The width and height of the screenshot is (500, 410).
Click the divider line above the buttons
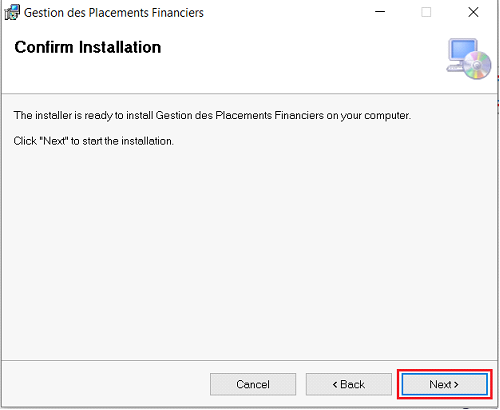[x=249, y=360]
